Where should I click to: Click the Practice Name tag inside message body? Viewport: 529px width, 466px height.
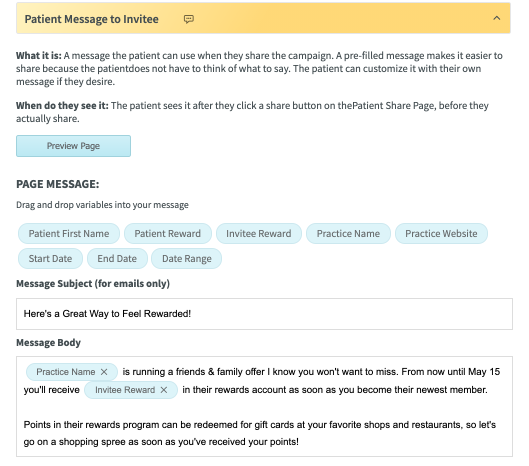65,372
